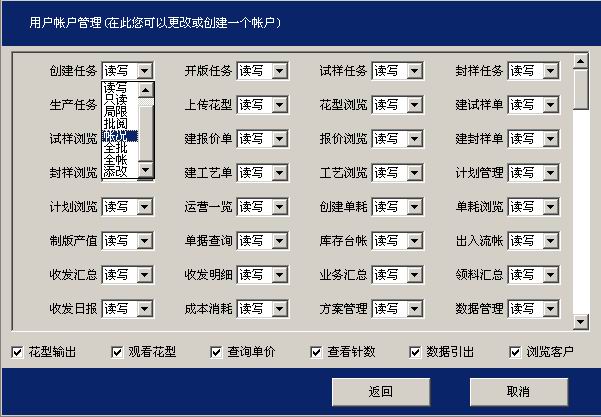Select 添改 in the open list

(117, 171)
